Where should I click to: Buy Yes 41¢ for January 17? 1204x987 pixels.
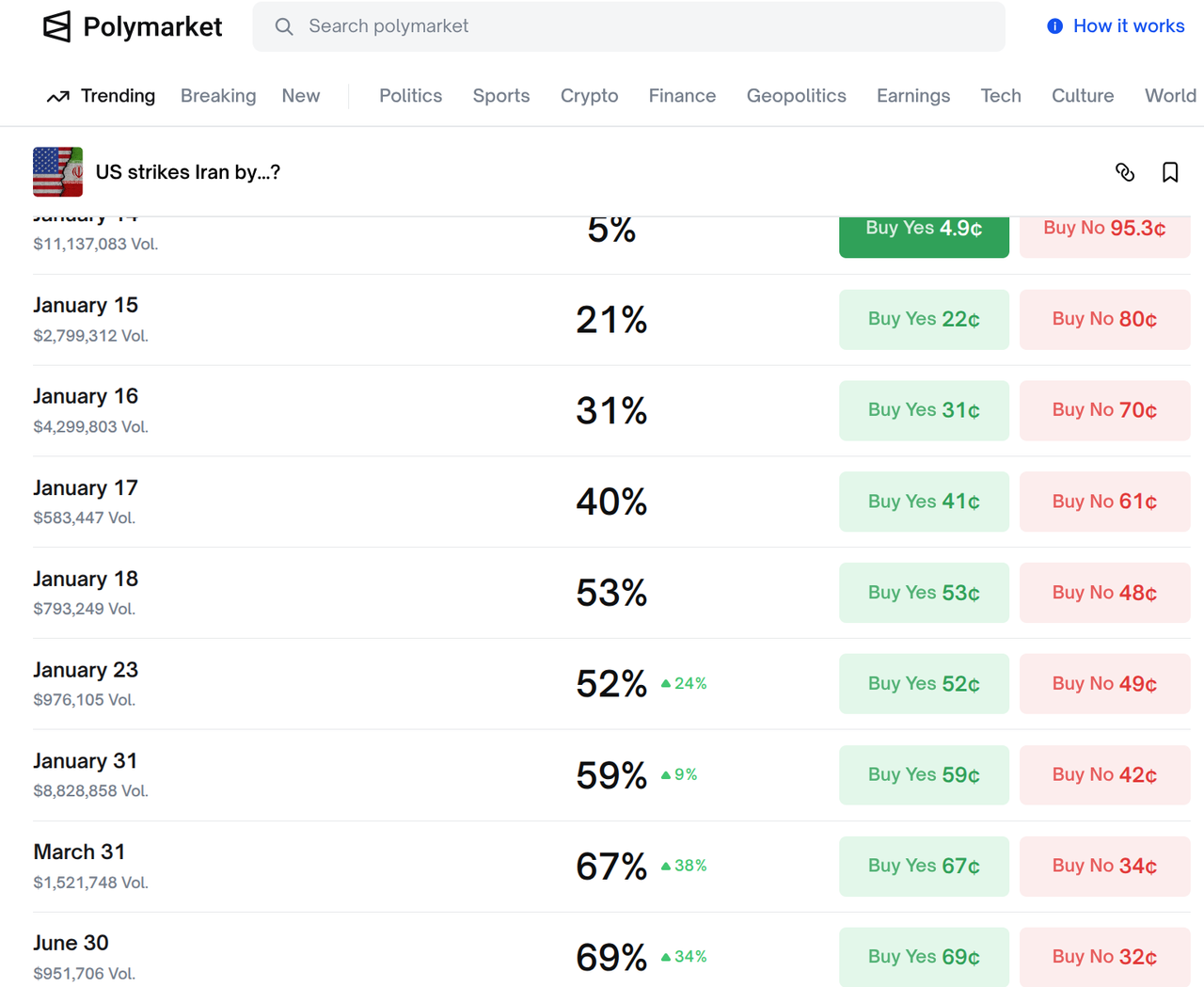tap(924, 501)
